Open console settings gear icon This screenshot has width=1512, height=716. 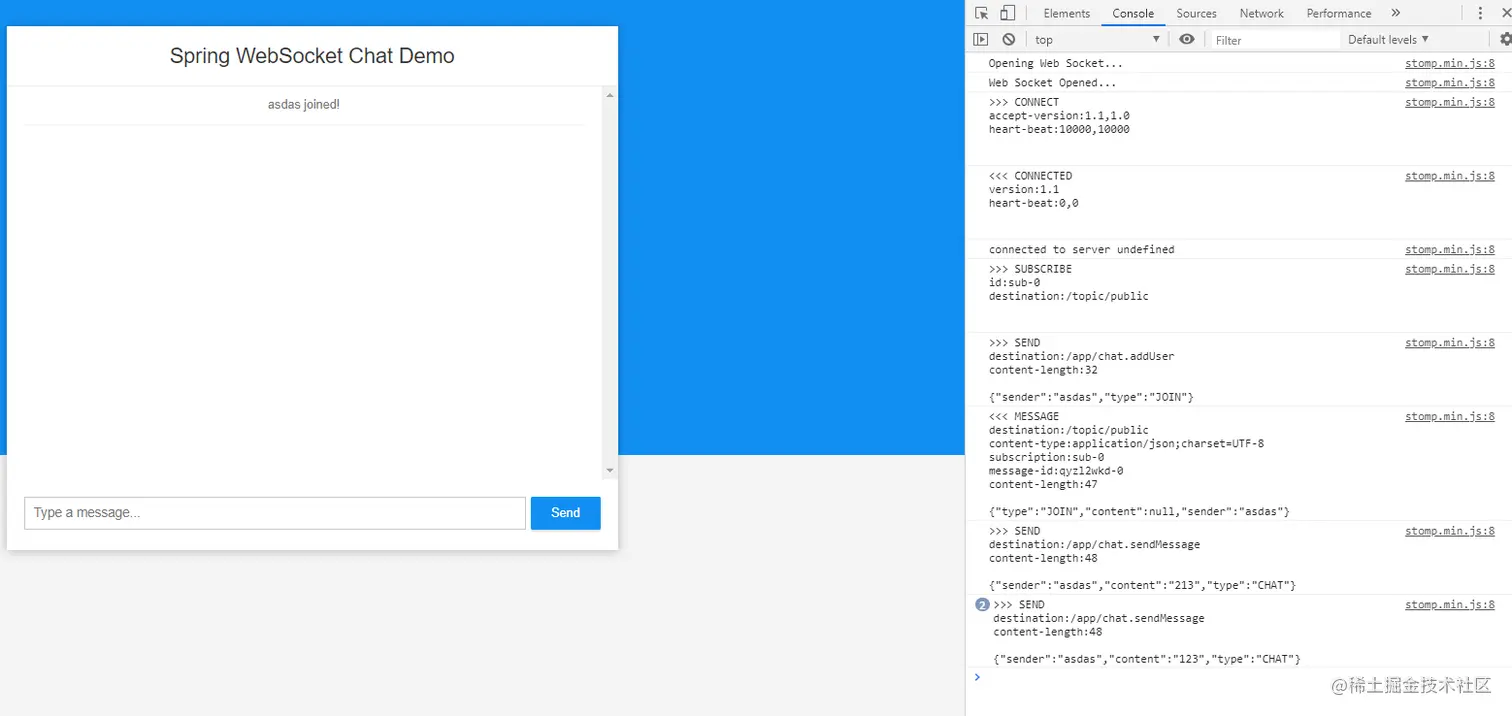click(x=1506, y=39)
